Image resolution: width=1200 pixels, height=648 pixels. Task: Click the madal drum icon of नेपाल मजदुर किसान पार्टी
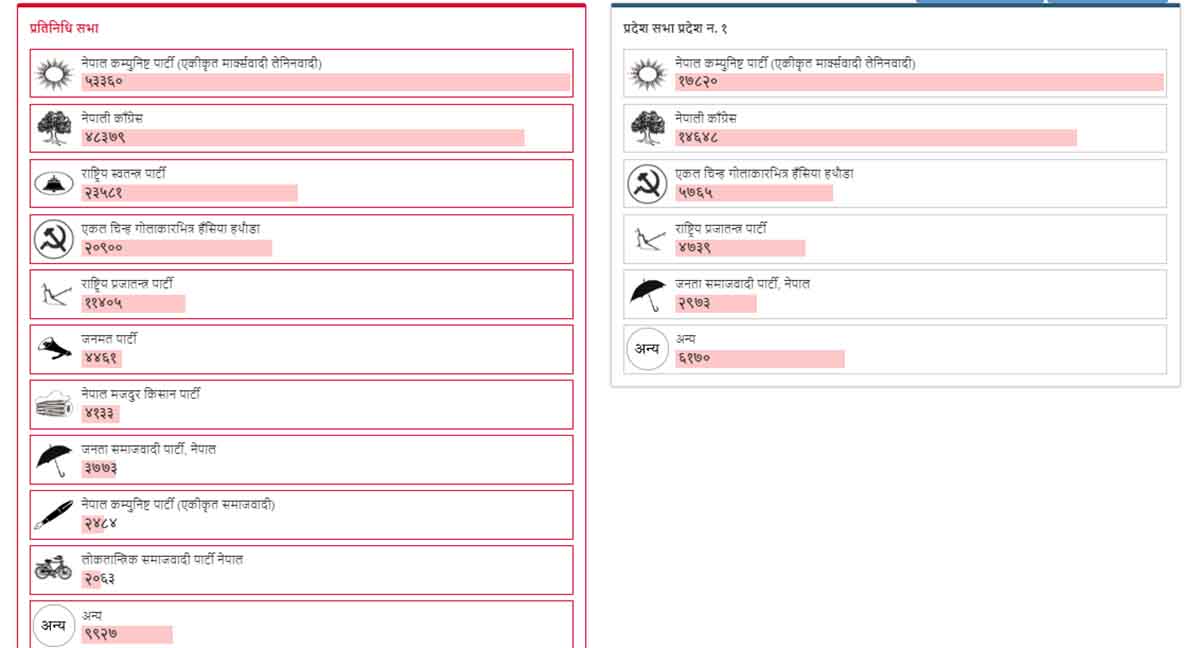coord(53,404)
